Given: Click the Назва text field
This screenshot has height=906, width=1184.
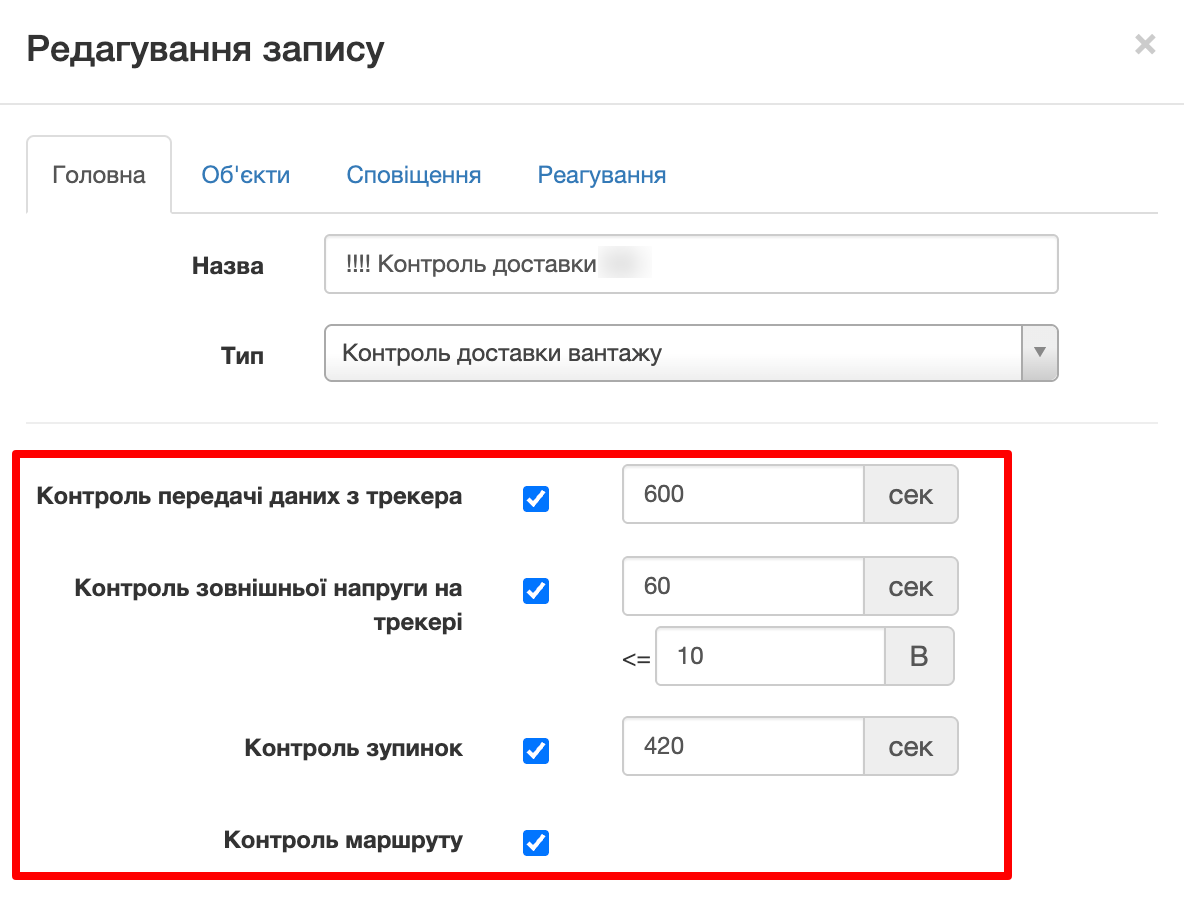Looking at the screenshot, I should tap(691, 264).
